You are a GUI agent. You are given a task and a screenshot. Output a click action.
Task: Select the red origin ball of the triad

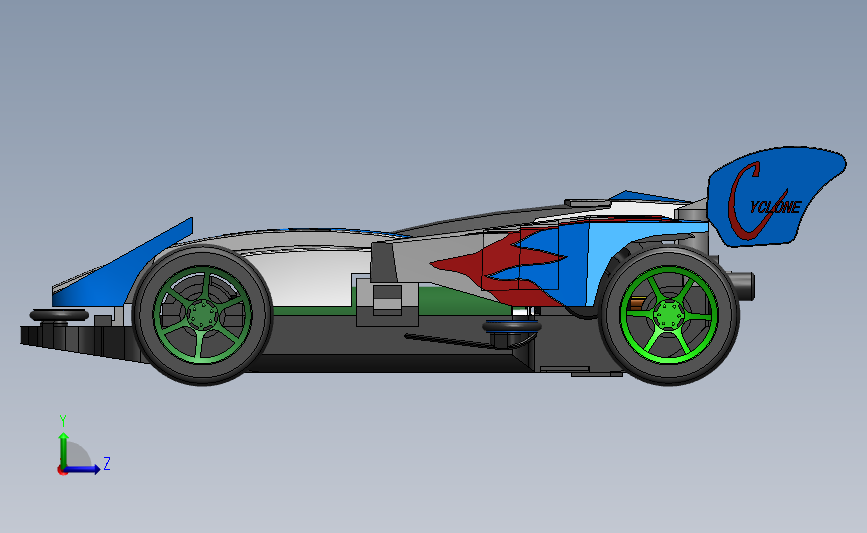tap(62, 471)
